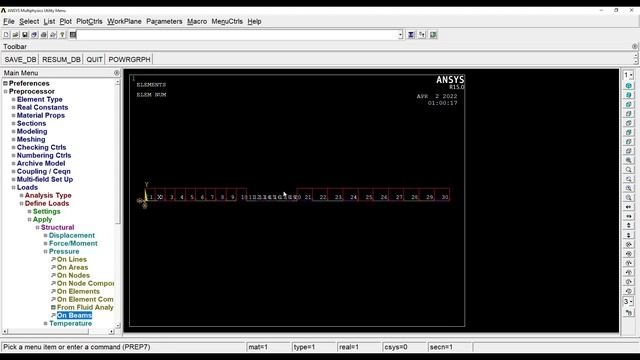Click the Dynamic Model Mode icon
The width and height of the screenshot is (640, 360).
click(x=629, y=313)
